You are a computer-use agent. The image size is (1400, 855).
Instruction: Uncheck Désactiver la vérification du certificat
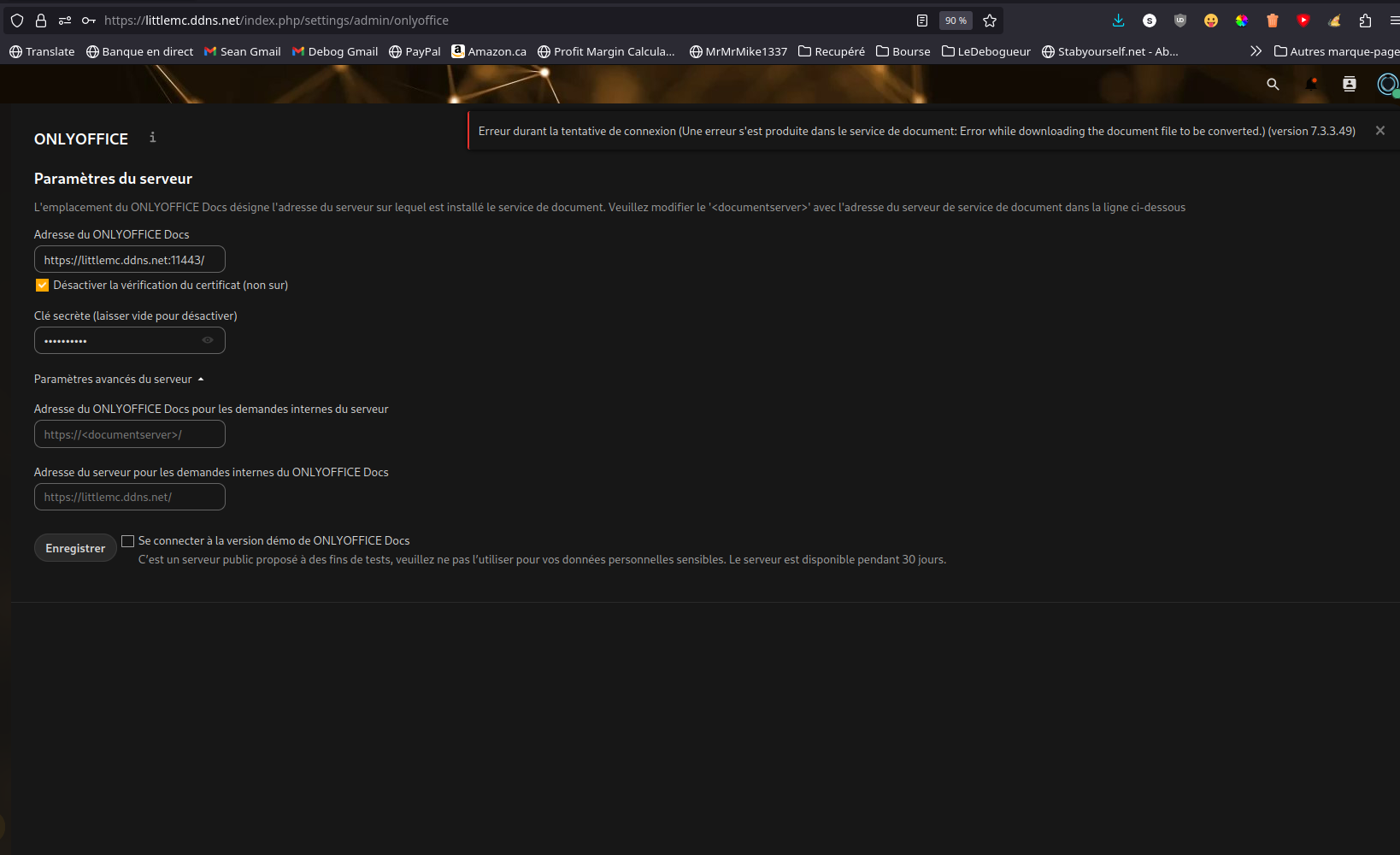pyautogui.click(x=42, y=286)
